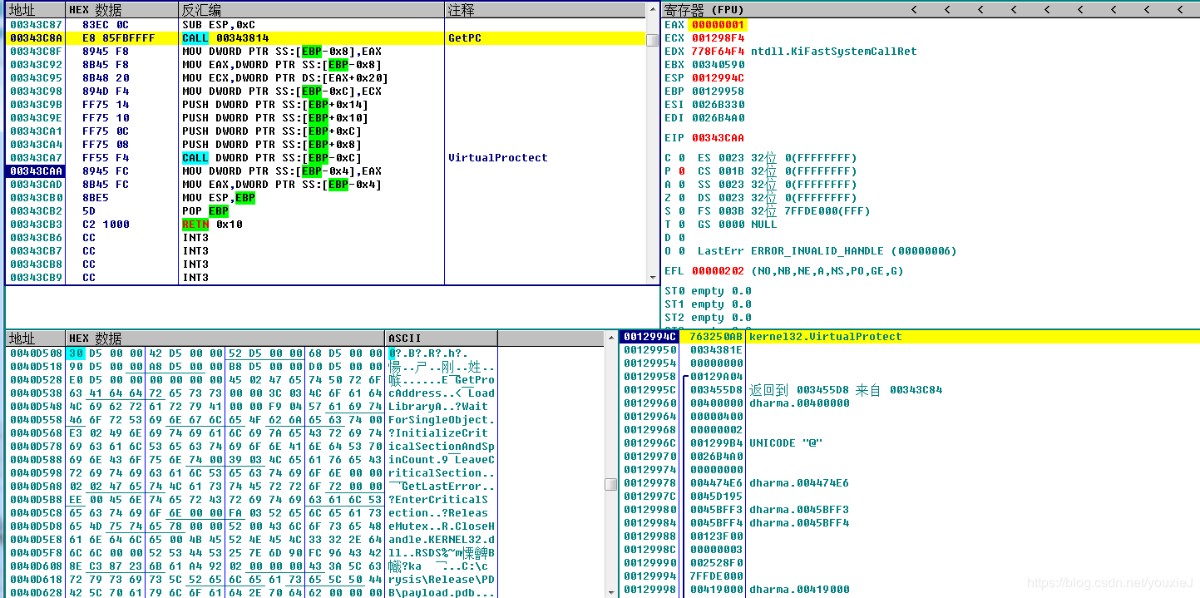The width and height of the screenshot is (1200, 598).
Task: Select stack row dharma.00419000
Action: pyautogui.click(x=909, y=589)
